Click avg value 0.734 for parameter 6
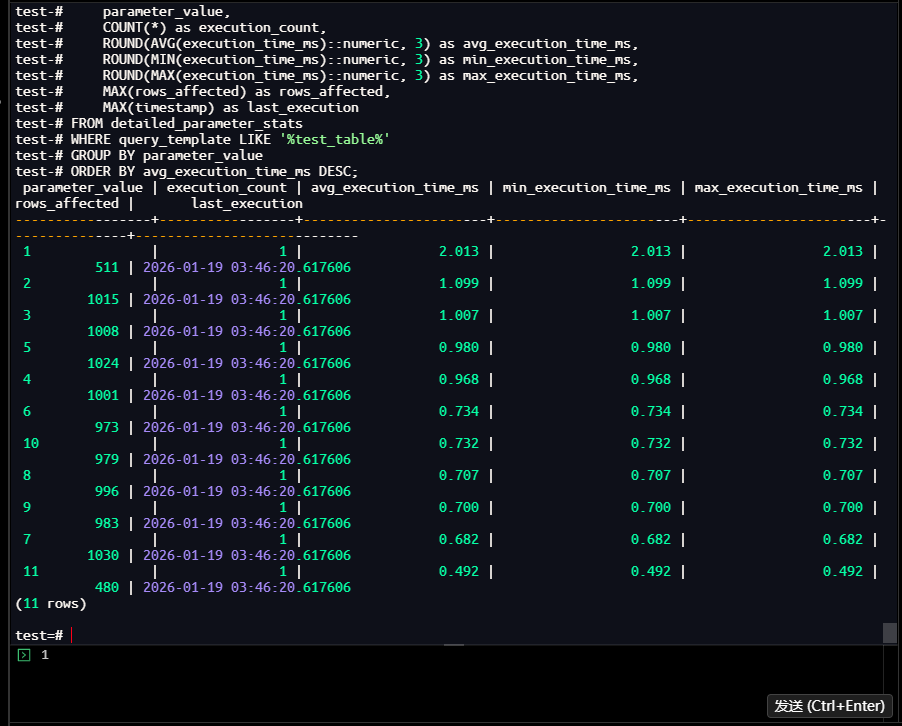Image resolution: width=902 pixels, height=726 pixels. click(458, 411)
